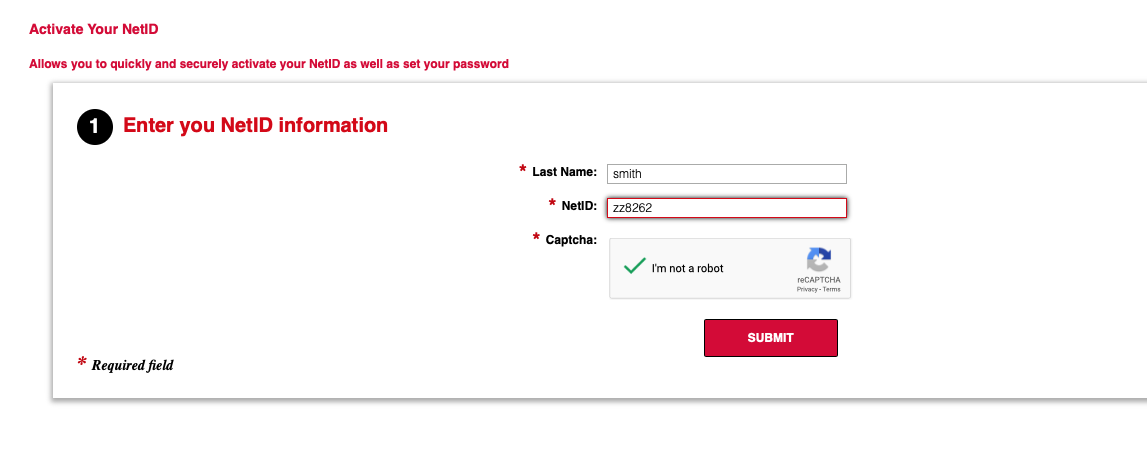
Task: Click the "Last Name:" field label
Action: (x=564, y=172)
